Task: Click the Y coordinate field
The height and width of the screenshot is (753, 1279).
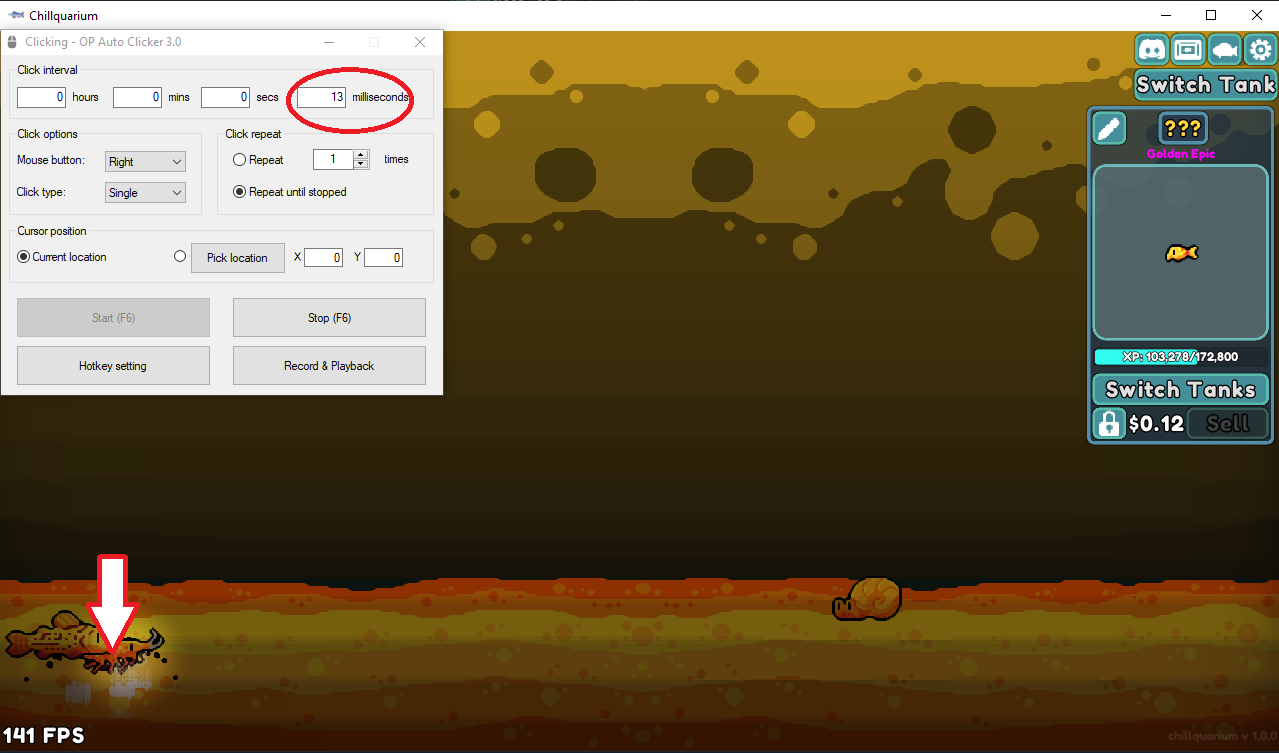Action: pos(383,257)
